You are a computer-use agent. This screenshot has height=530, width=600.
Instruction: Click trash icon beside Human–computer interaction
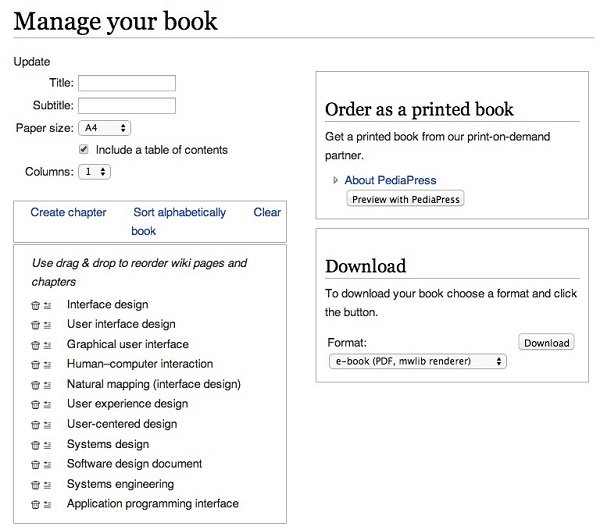pyautogui.click(x=35, y=365)
